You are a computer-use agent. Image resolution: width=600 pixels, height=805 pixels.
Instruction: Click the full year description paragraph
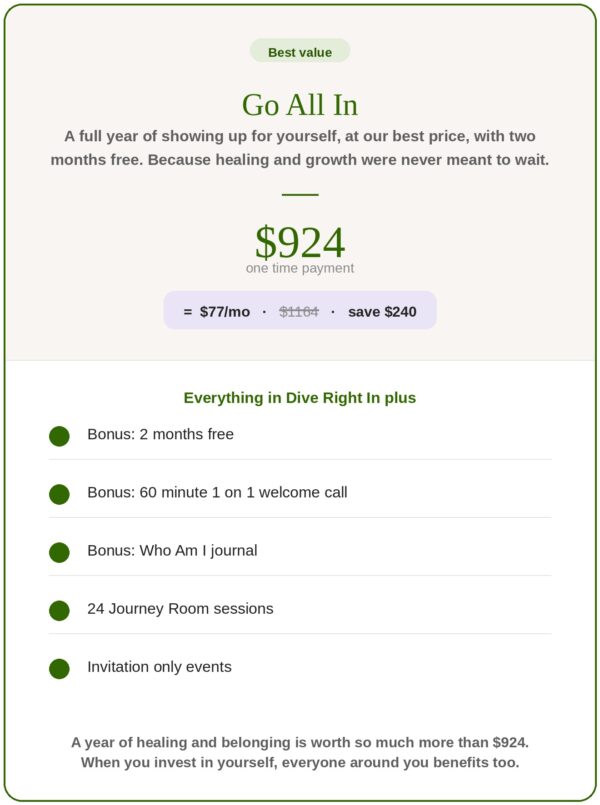pos(300,148)
